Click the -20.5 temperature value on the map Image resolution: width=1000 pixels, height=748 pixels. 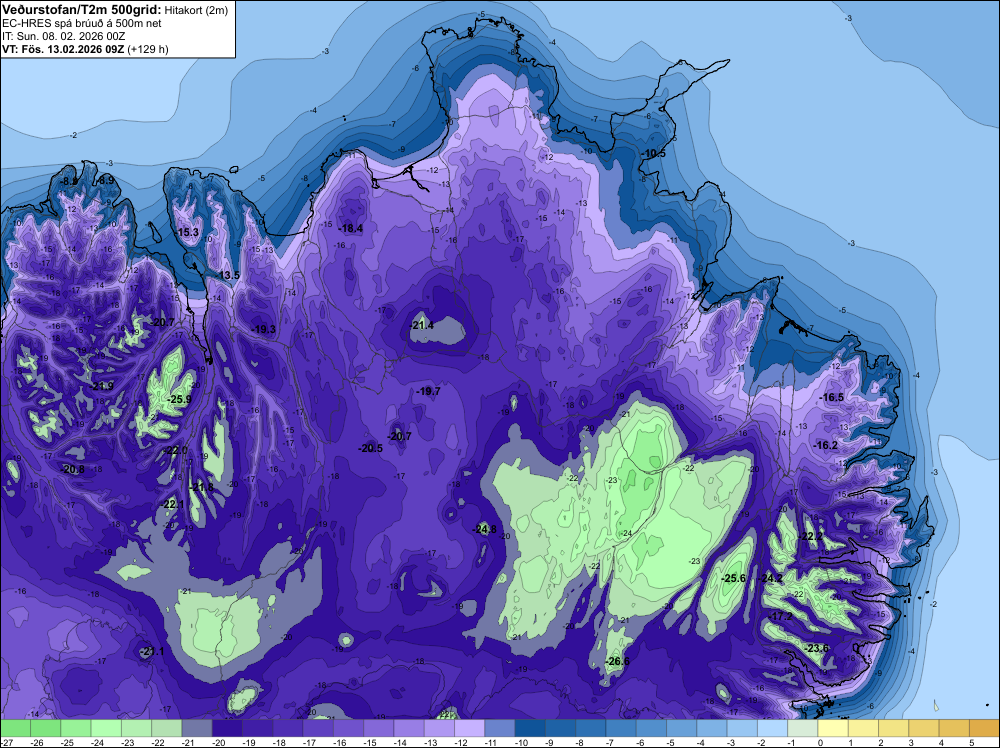click(x=371, y=448)
